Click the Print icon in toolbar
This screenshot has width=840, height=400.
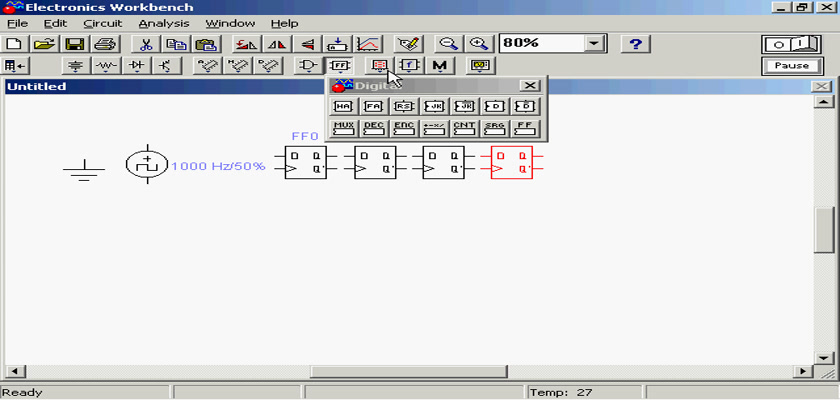coord(105,44)
